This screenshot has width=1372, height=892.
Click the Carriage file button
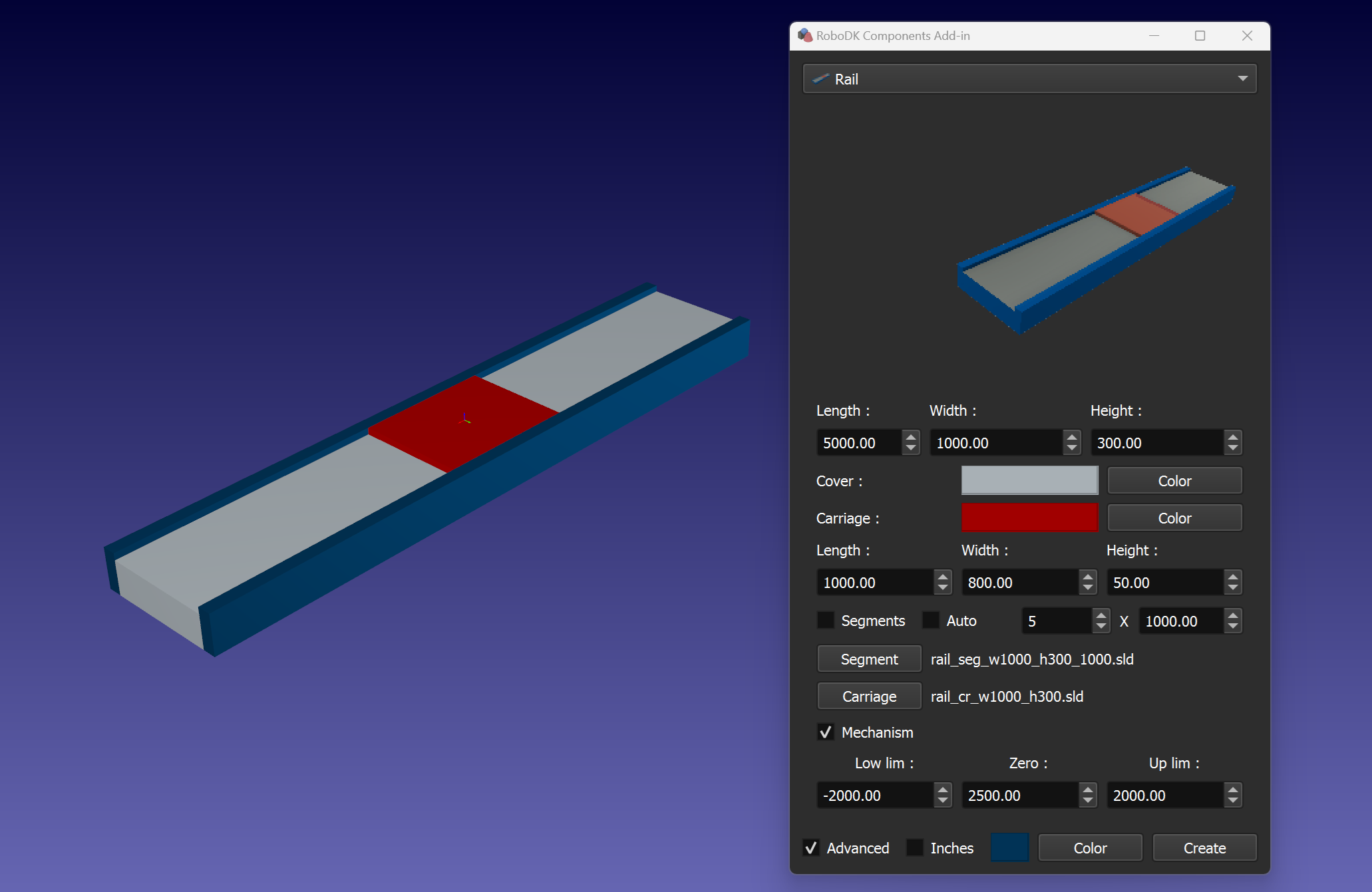tap(869, 696)
